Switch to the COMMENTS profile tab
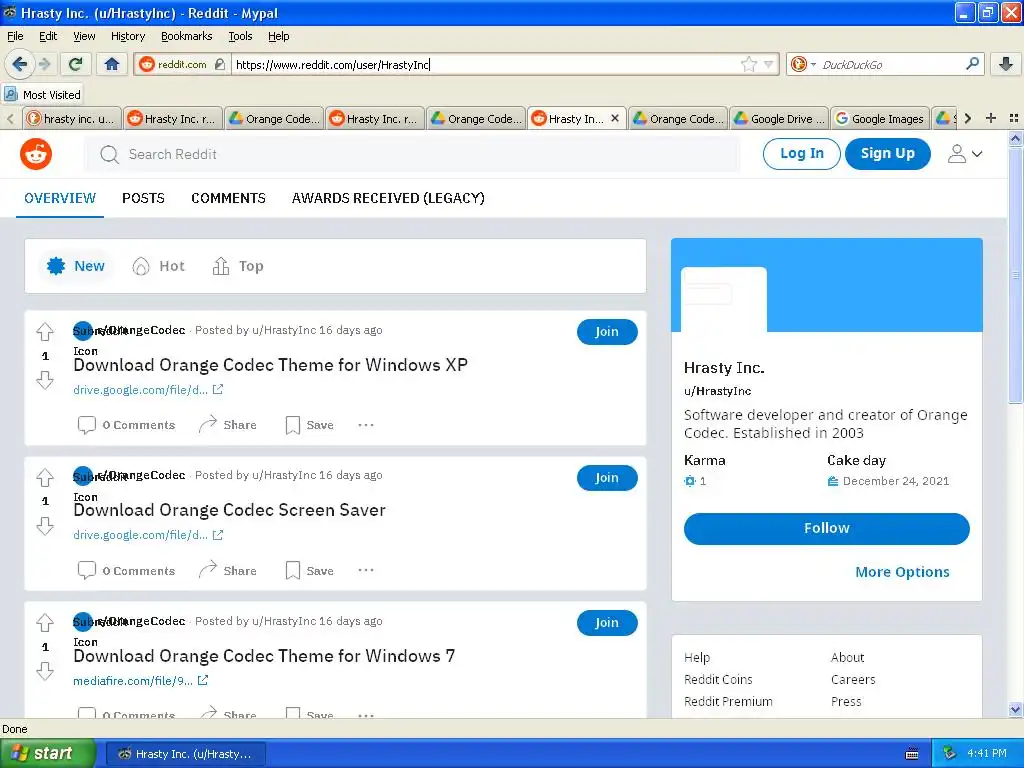 228,198
